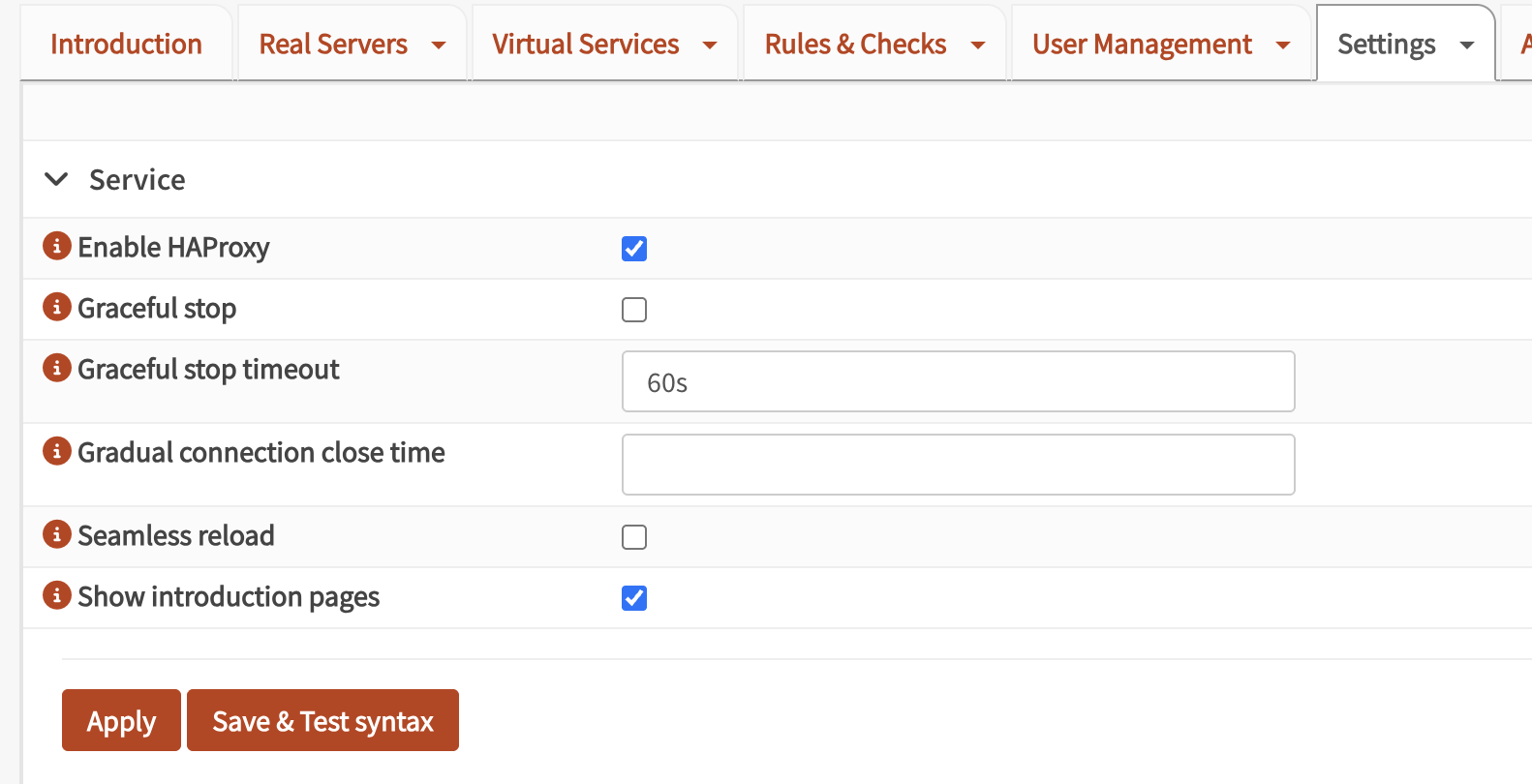The width and height of the screenshot is (1532, 784).
Task: Click info icon next to Graceful stop
Action: [57, 307]
